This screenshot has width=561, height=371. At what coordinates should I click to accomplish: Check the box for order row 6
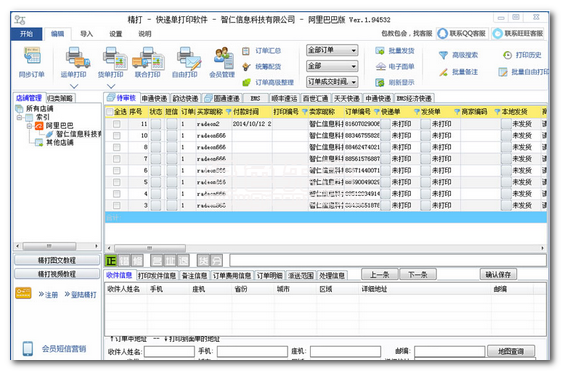tap(117, 170)
